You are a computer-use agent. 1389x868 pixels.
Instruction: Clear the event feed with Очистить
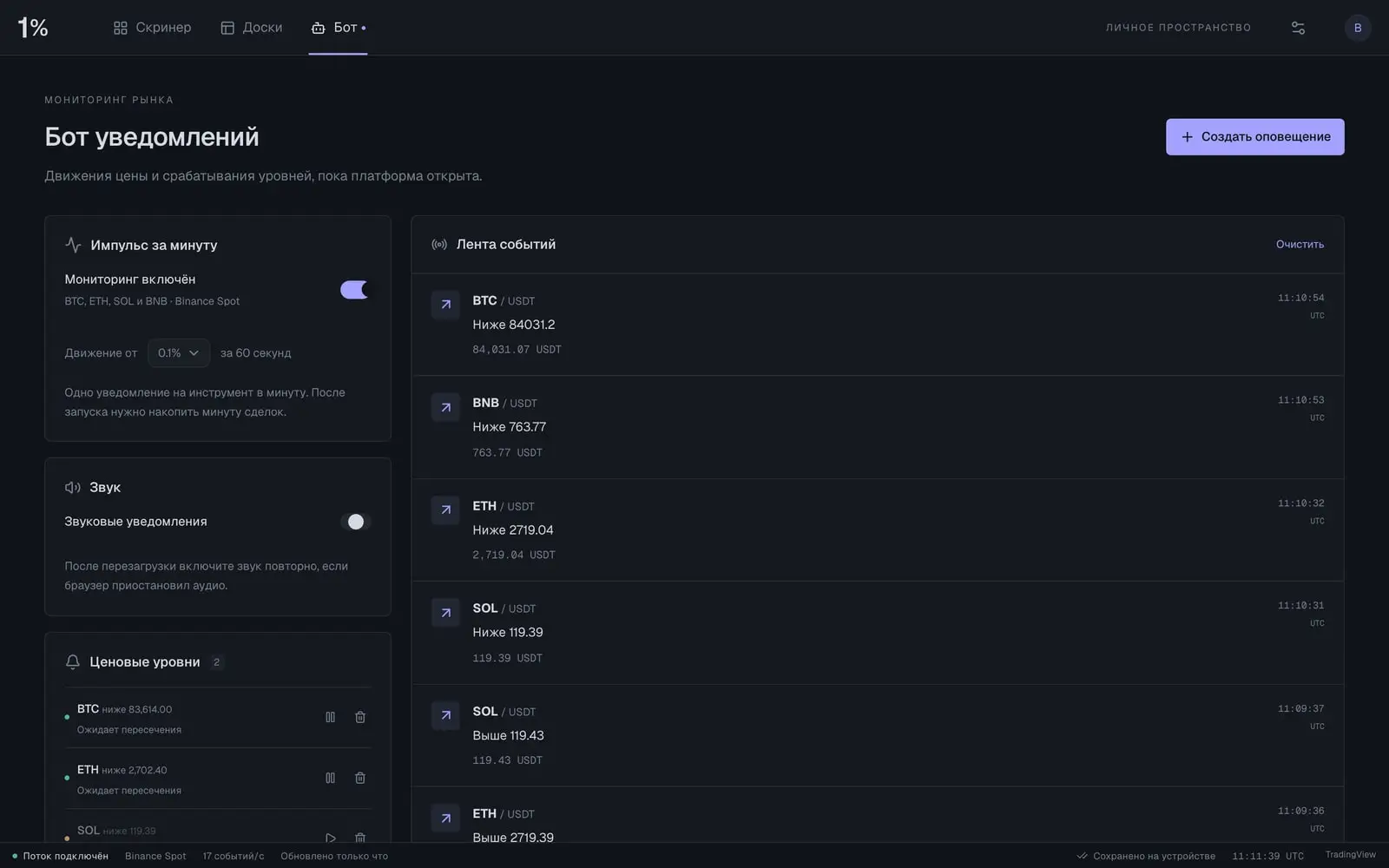coord(1300,245)
